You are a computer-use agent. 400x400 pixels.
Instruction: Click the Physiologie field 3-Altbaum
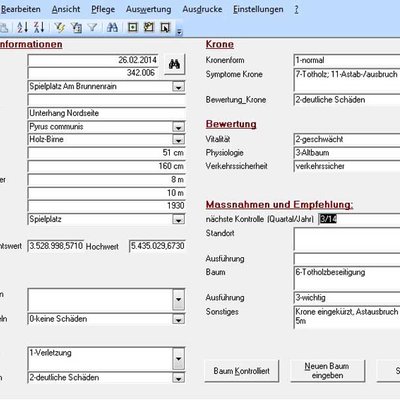click(x=347, y=153)
